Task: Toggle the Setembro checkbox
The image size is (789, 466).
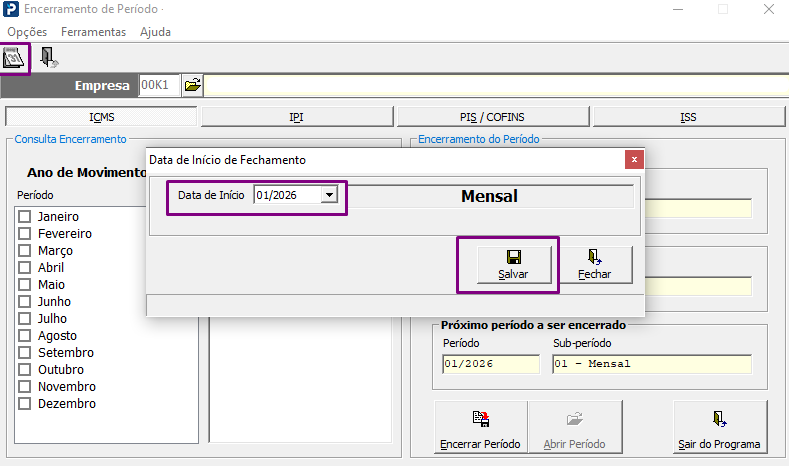Action: [25, 353]
